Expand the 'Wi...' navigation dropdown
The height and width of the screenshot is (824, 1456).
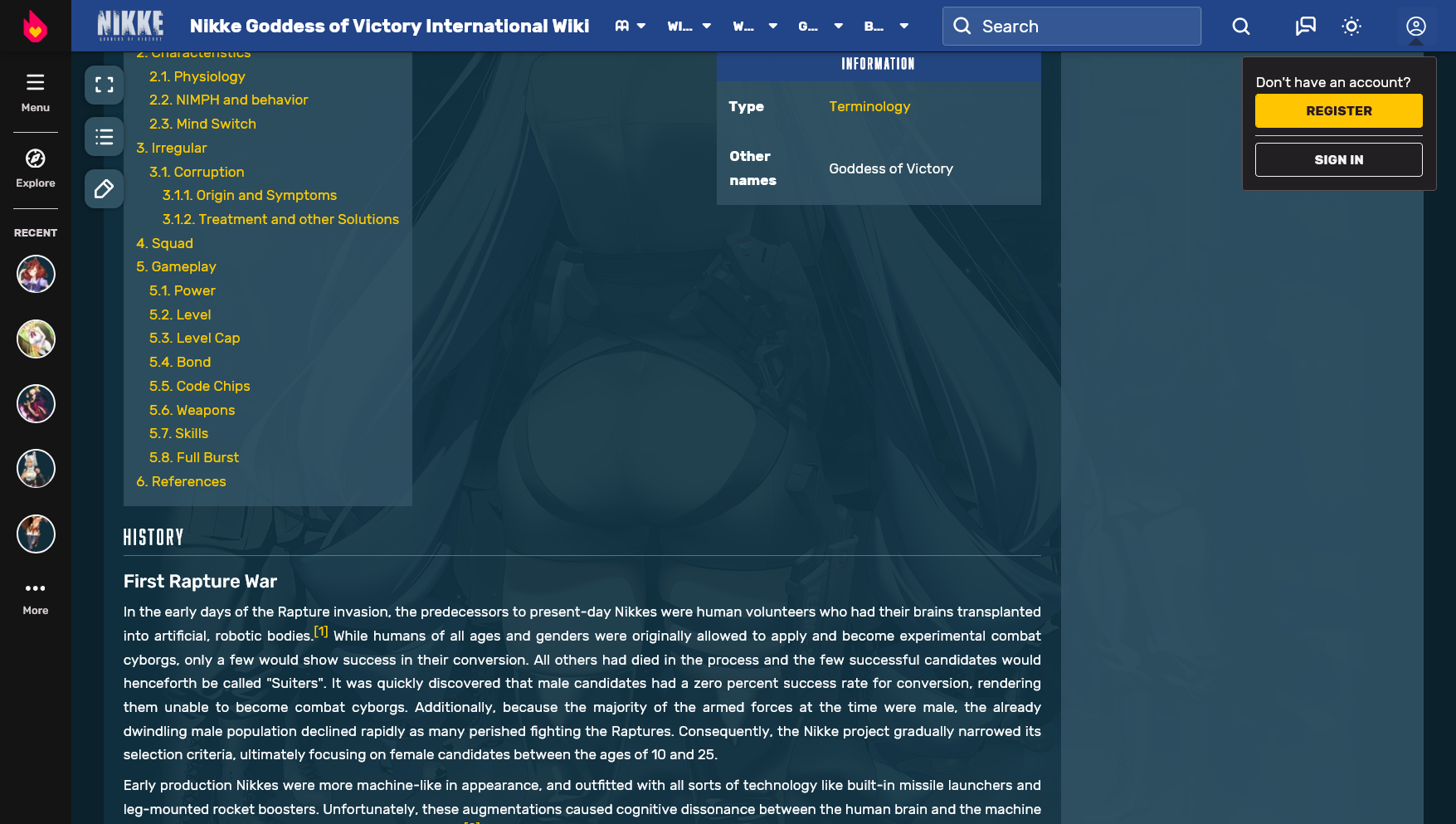pos(689,27)
